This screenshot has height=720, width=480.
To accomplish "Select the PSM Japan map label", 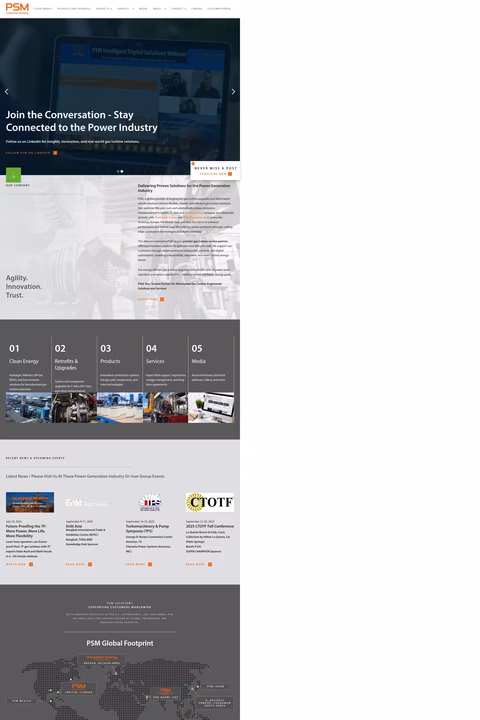I will pyautogui.click(x=216, y=686).
